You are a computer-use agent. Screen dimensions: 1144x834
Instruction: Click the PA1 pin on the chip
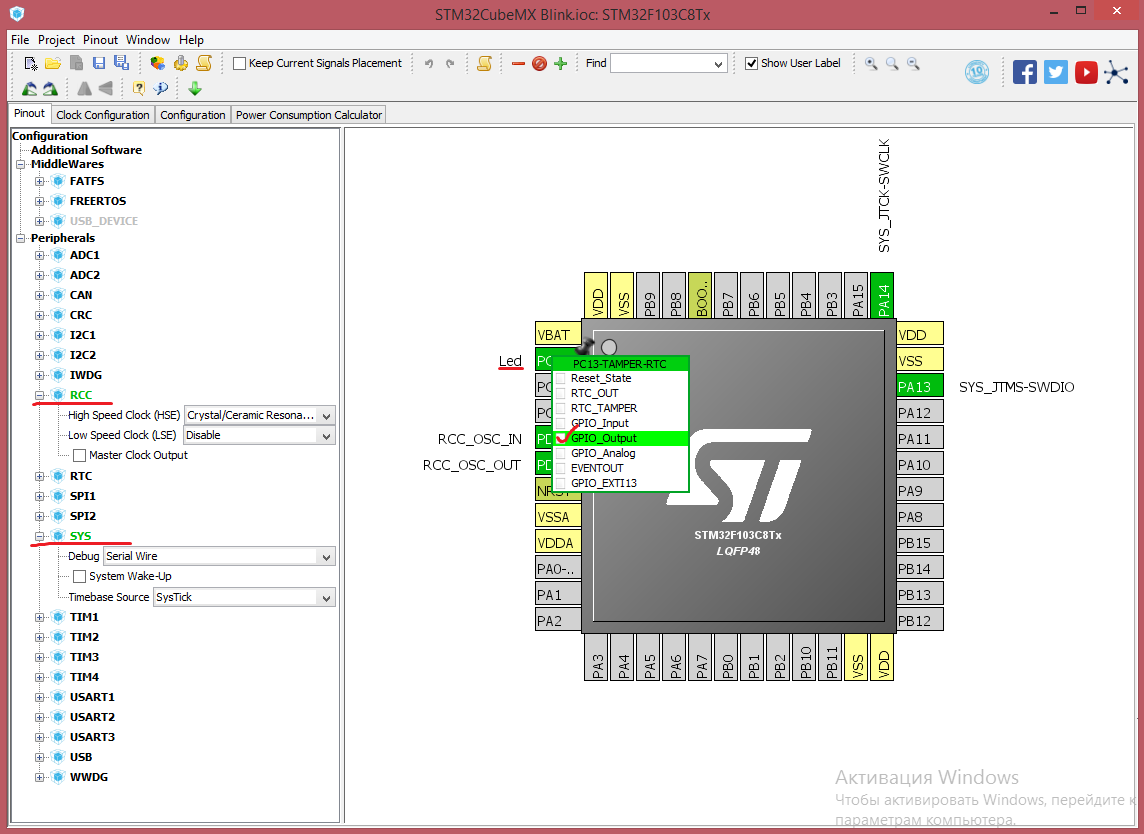pos(558,595)
